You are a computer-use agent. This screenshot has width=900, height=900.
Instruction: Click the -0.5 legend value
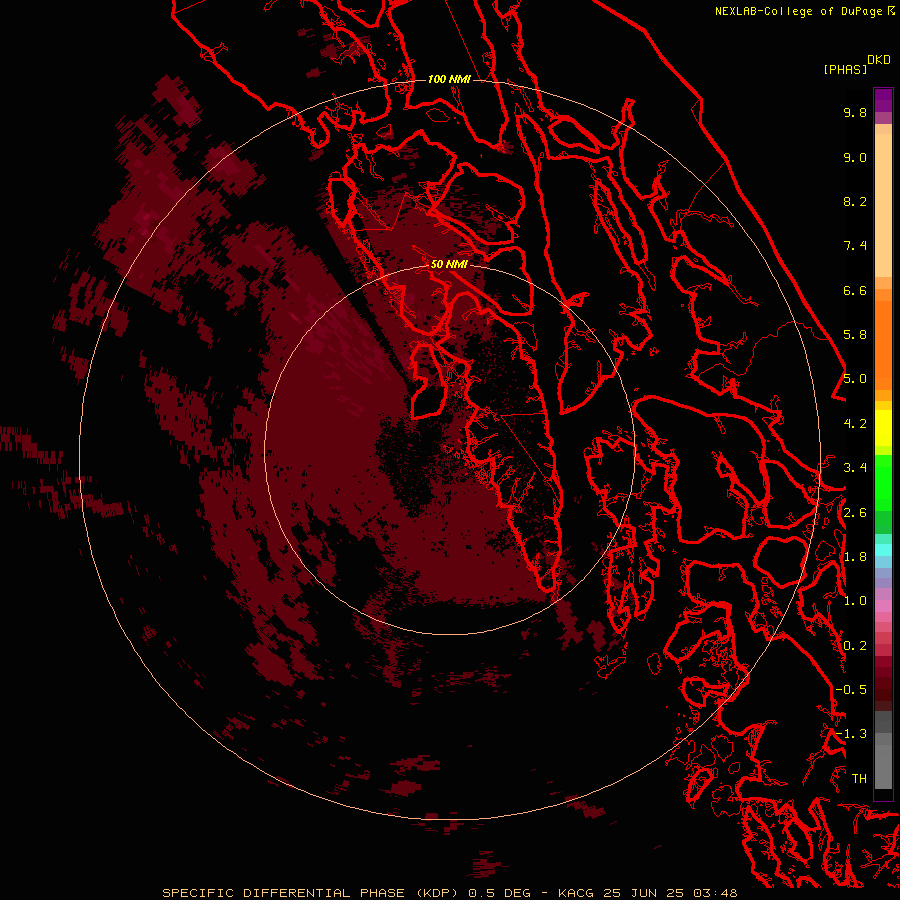(851, 690)
